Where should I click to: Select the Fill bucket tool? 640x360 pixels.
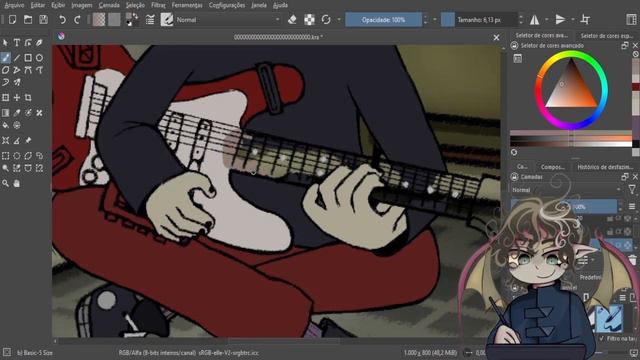point(5,125)
